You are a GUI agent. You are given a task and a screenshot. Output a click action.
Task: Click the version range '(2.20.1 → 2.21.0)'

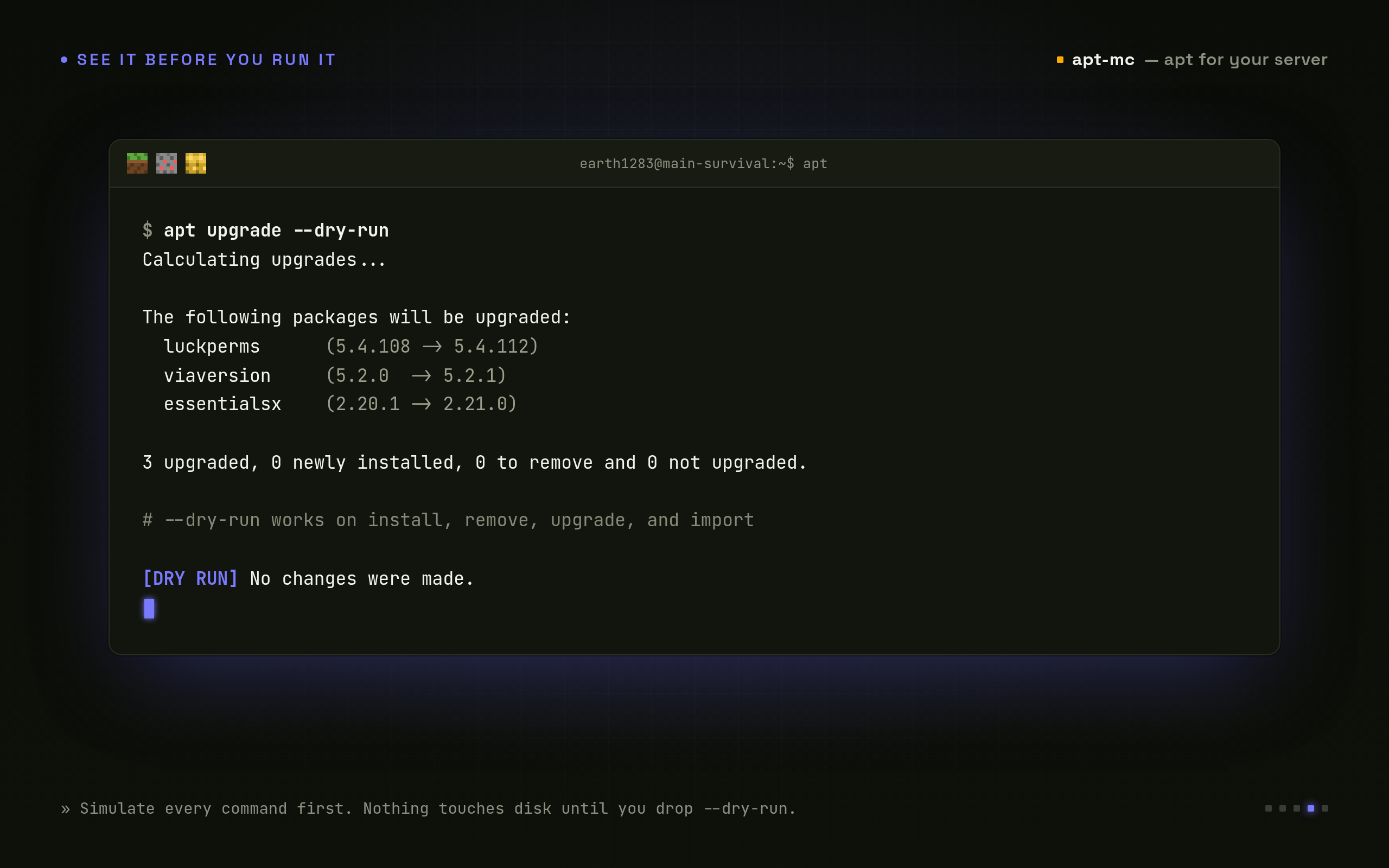coord(421,404)
